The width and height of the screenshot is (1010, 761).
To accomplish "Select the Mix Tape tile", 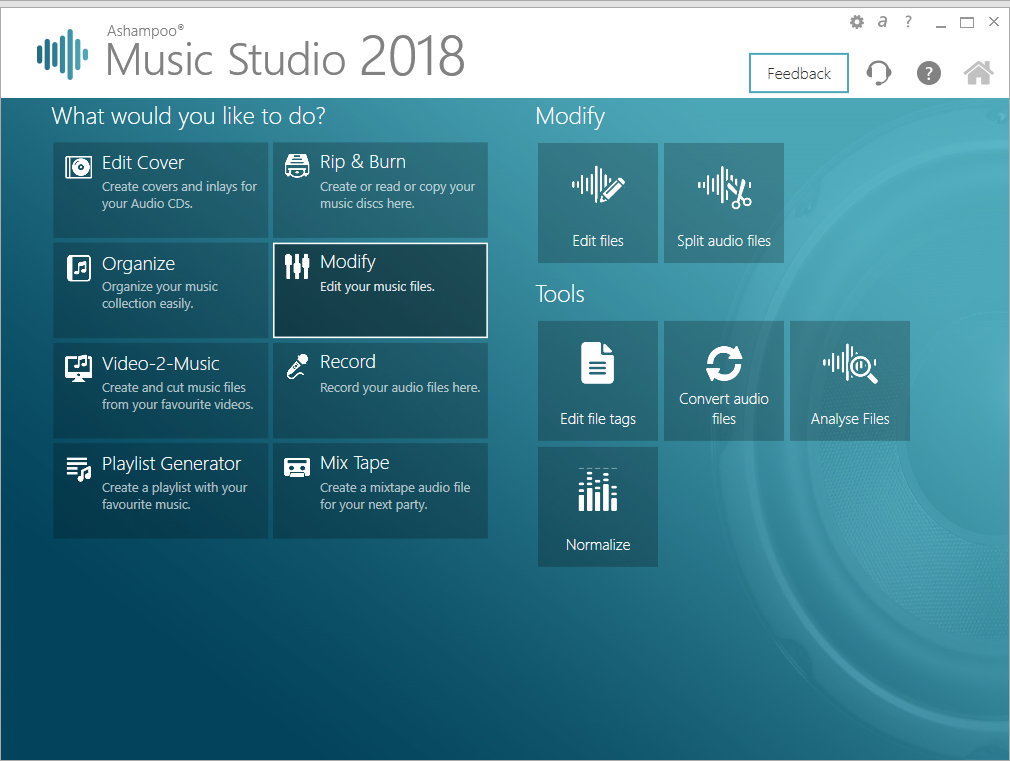I will coord(380,490).
